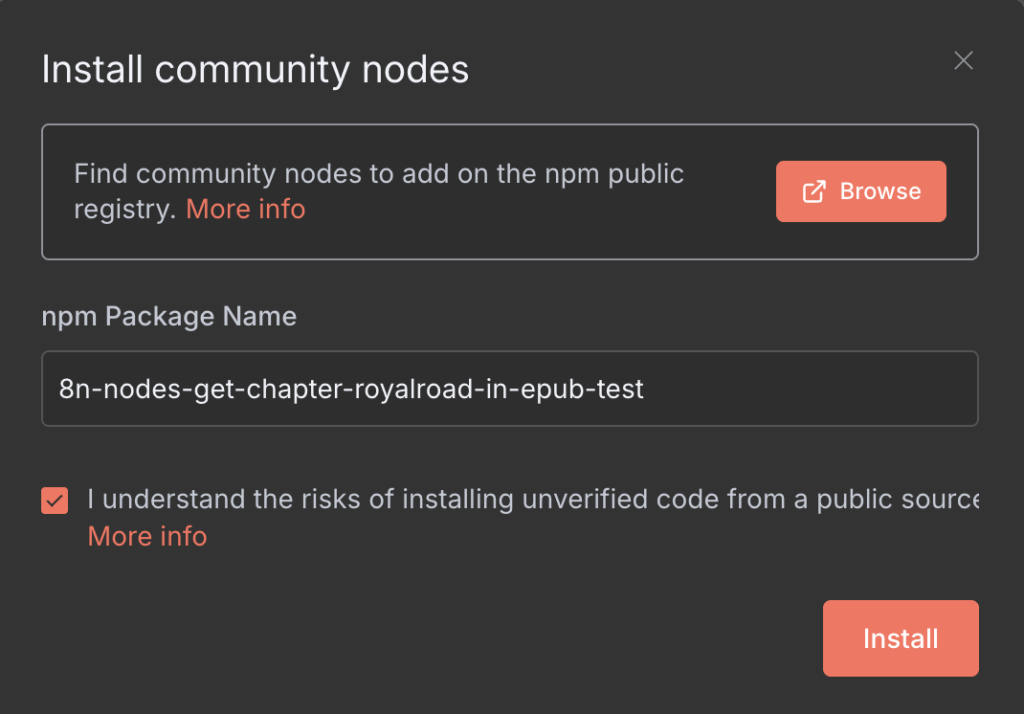This screenshot has height=714, width=1024.
Task: Click the white checkmark in the checkbox
Action: [55, 501]
